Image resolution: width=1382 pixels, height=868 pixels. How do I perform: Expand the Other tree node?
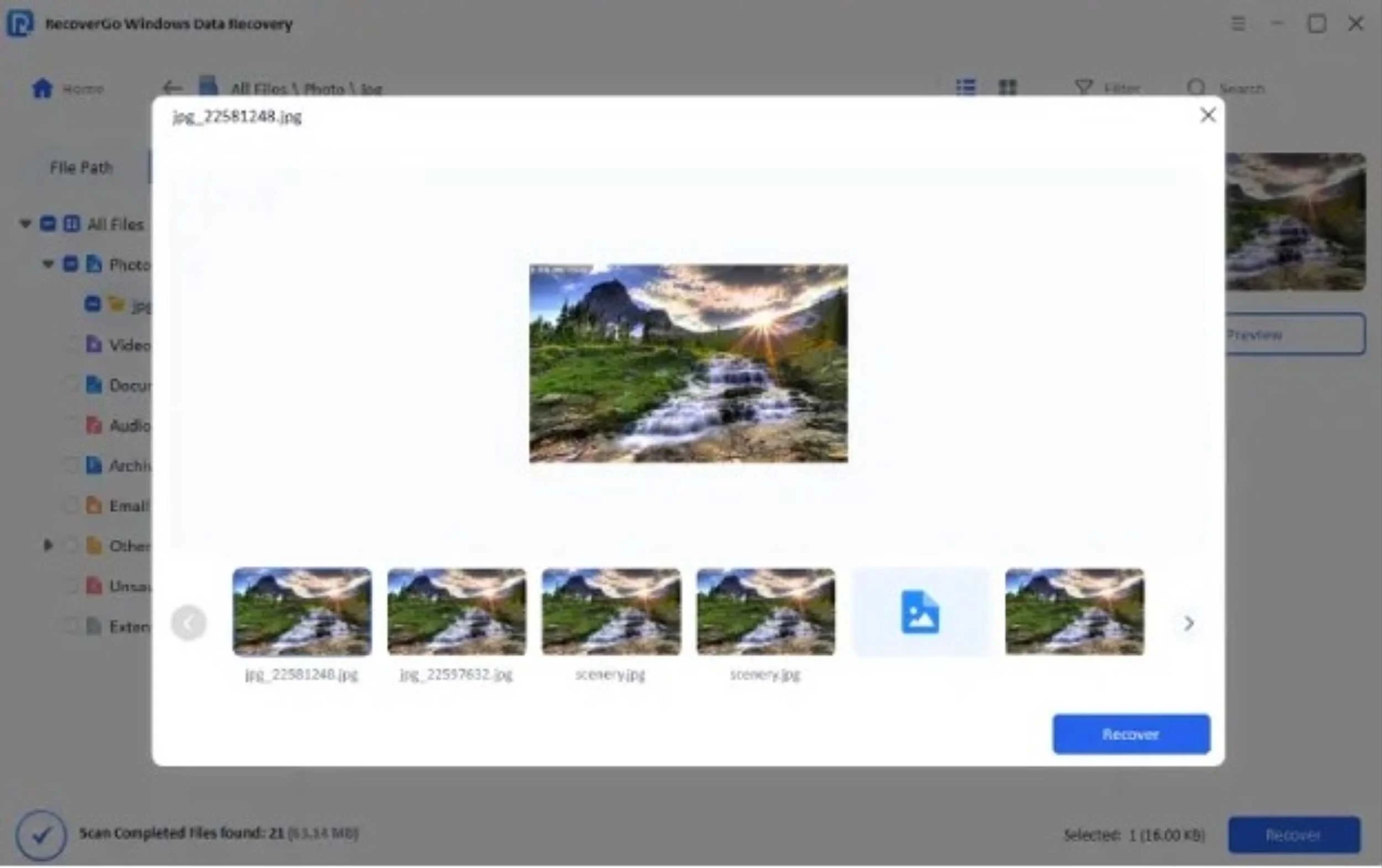48,545
